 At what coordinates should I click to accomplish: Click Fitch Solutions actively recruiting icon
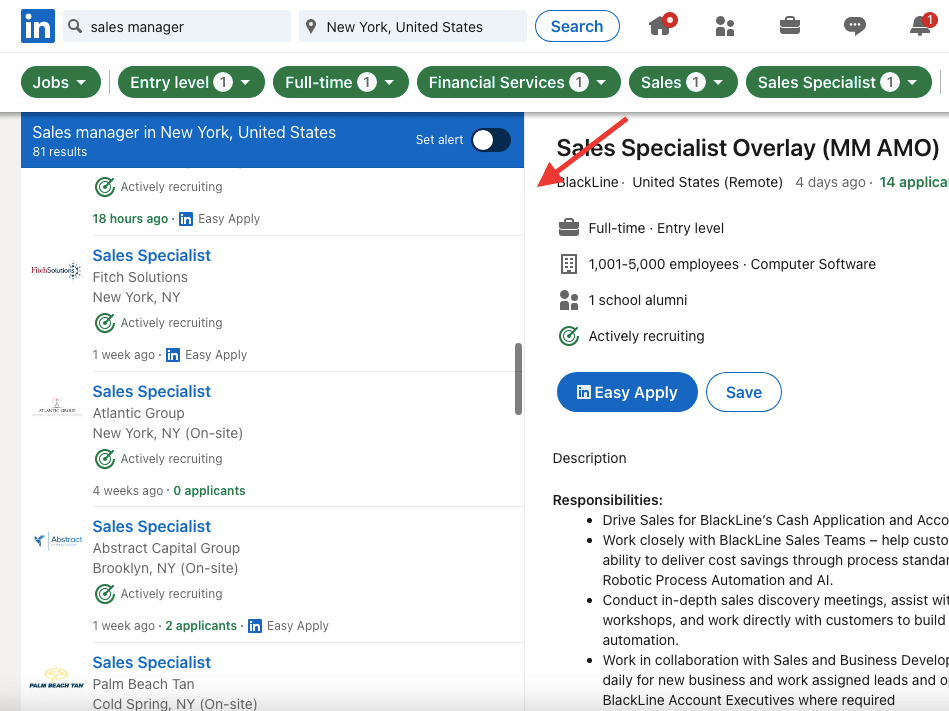click(x=105, y=323)
